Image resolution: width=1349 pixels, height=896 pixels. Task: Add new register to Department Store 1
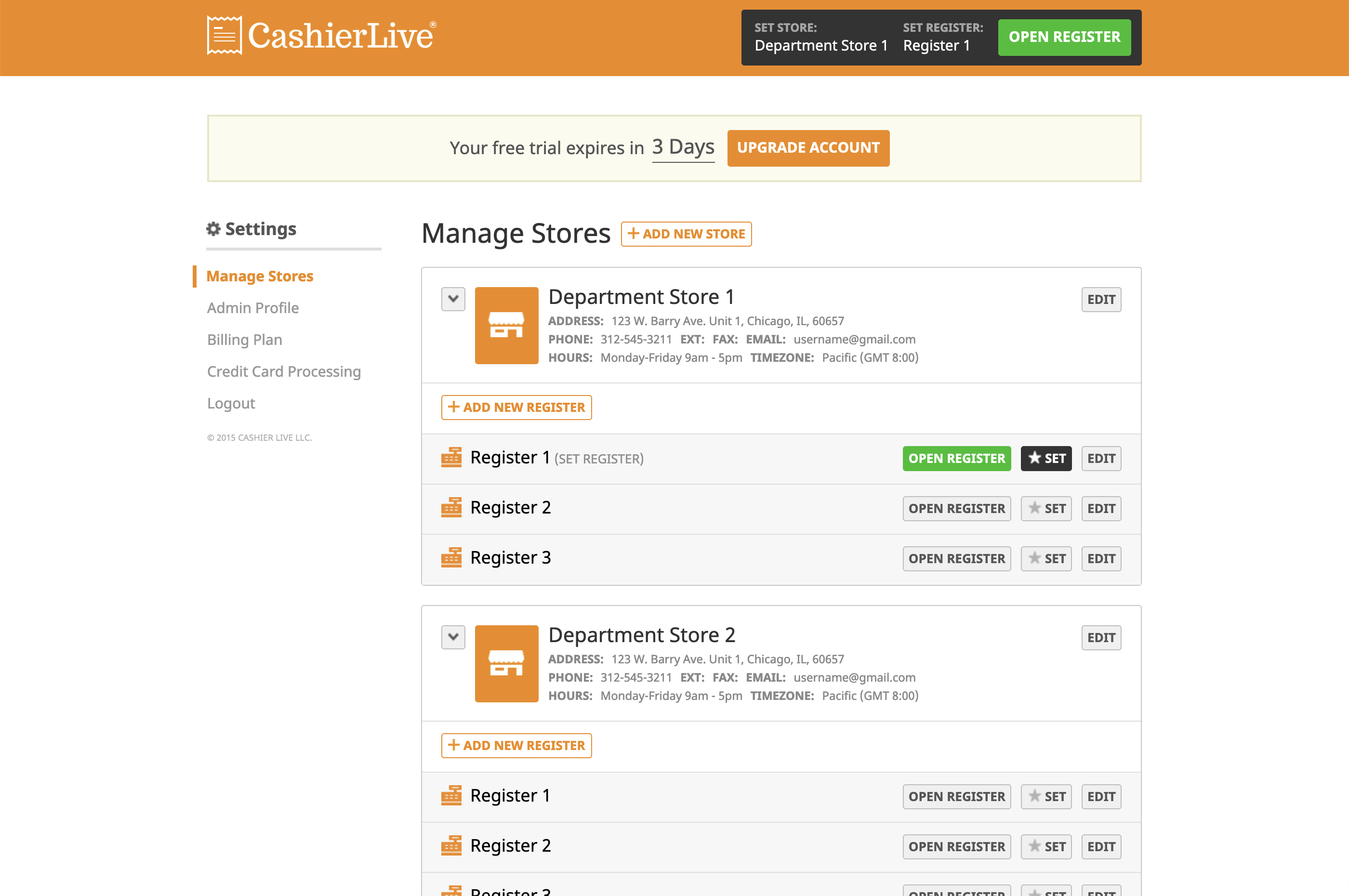click(516, 408)
